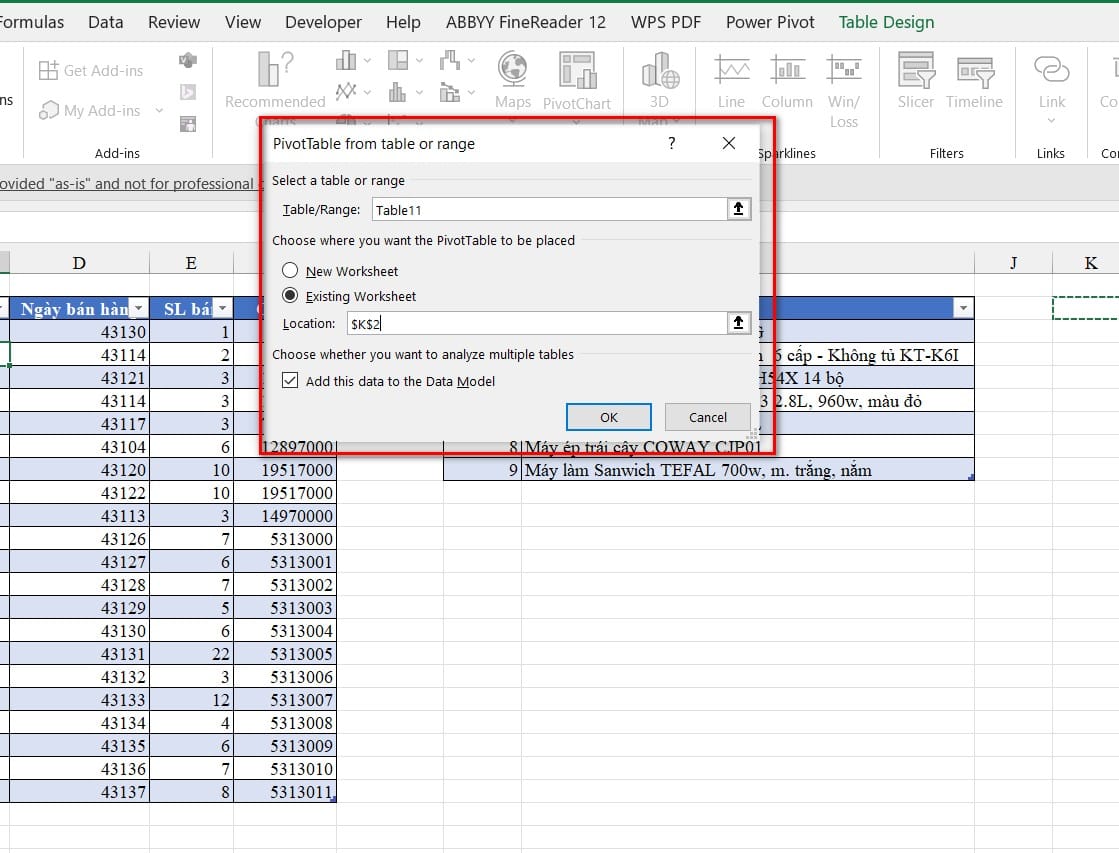Open ABBYY FineReader 12 tab
Viewport: 1119px width, 853px height.
526,22
